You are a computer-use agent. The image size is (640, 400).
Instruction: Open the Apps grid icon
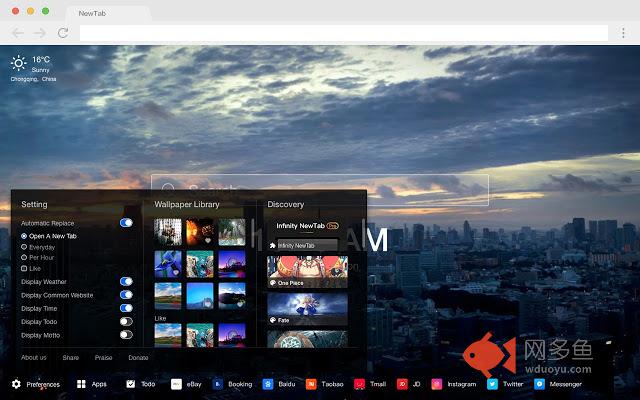[81, 384]
